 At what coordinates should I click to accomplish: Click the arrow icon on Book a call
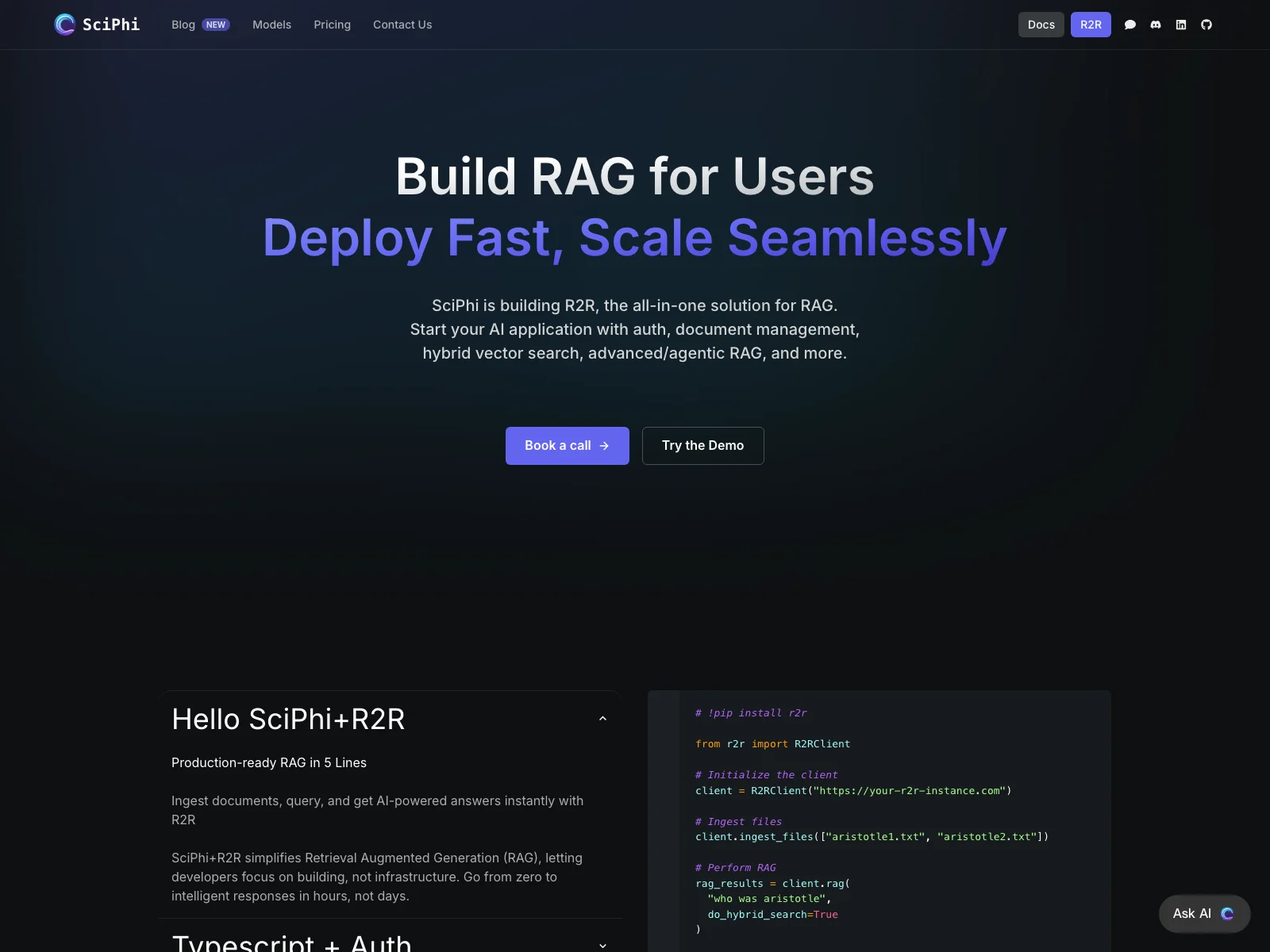(604, 446)
